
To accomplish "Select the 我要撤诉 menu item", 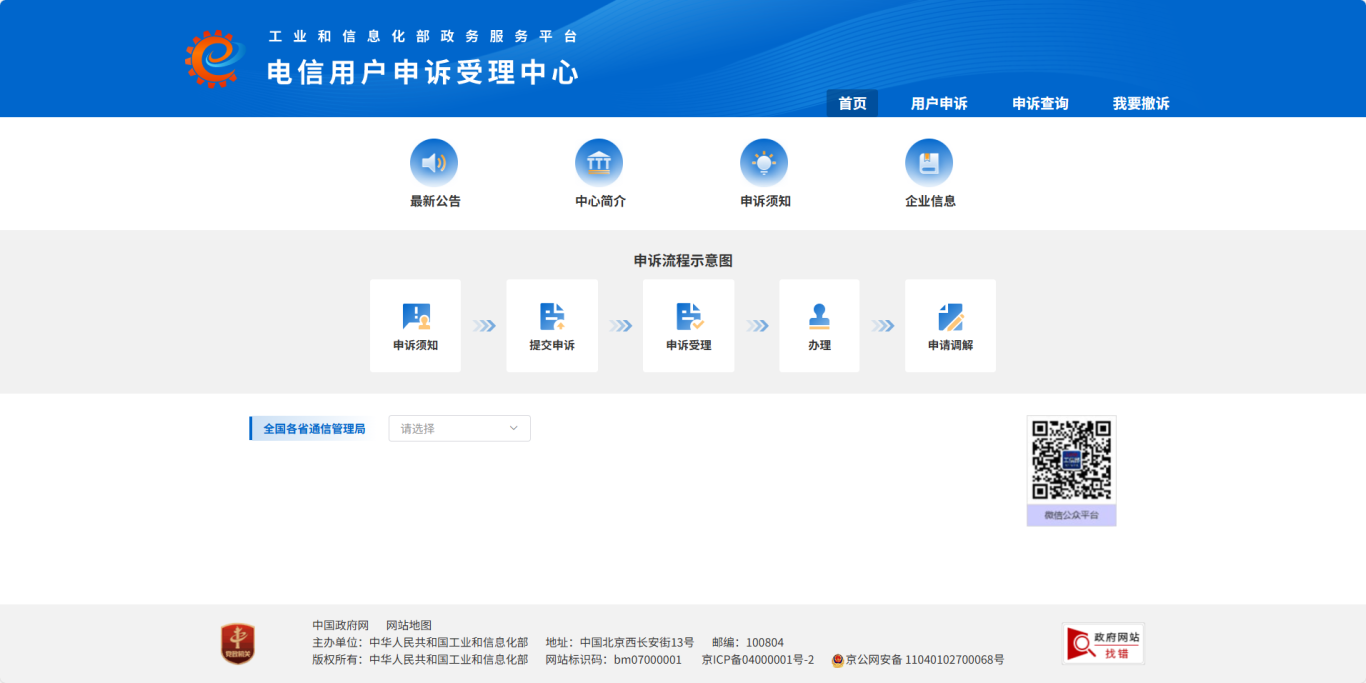I will click(1141, 104).
